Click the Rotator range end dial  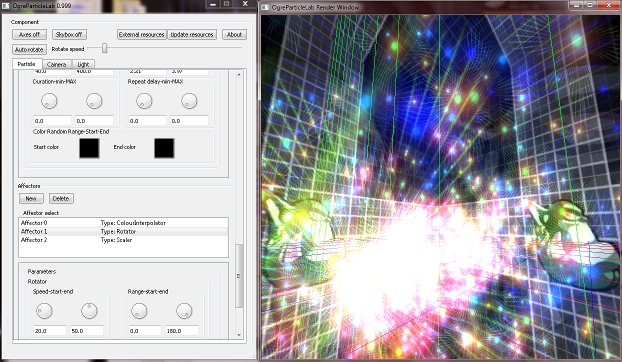tap(184, 311)
